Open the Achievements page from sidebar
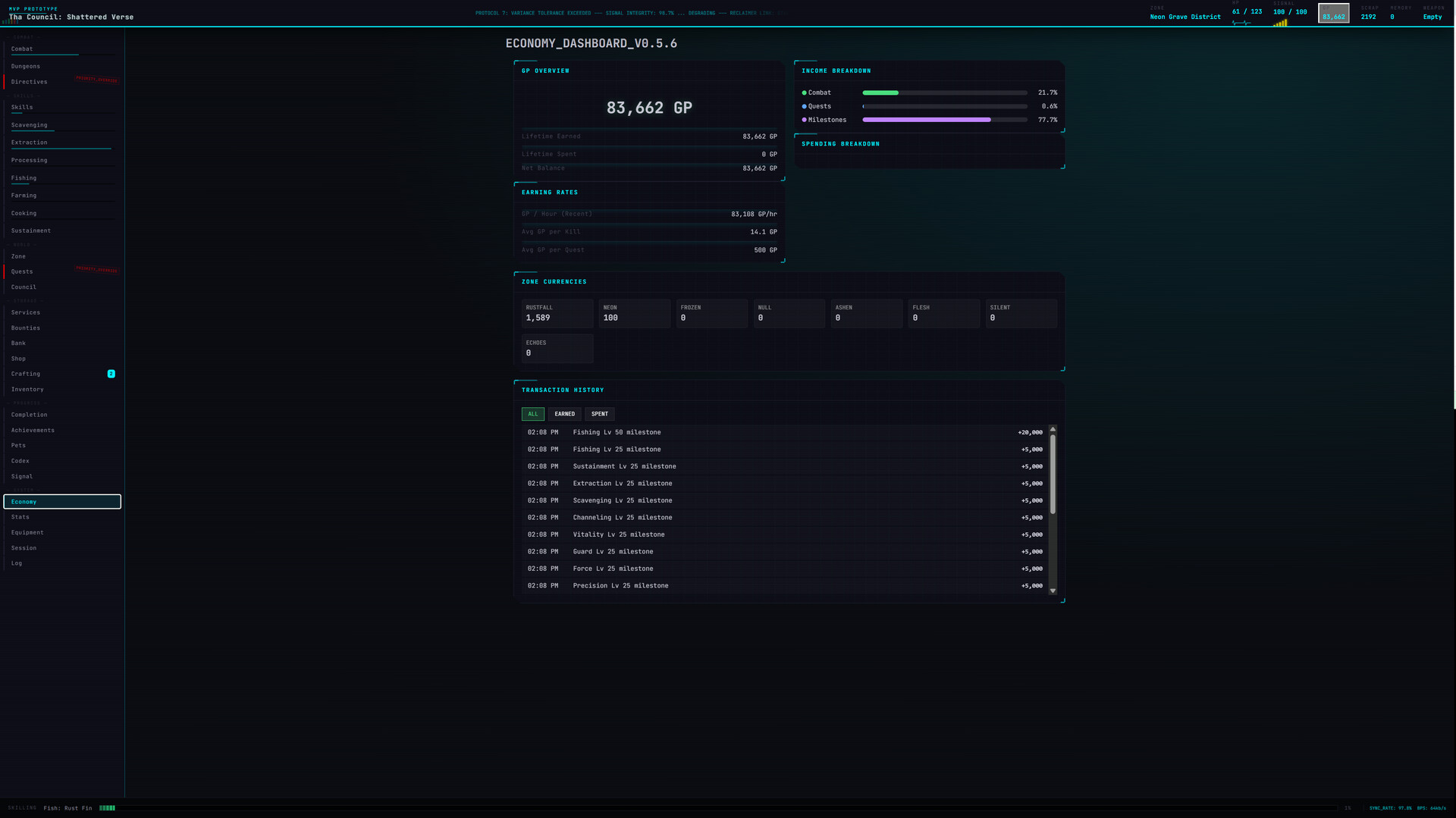 point(33,431)
